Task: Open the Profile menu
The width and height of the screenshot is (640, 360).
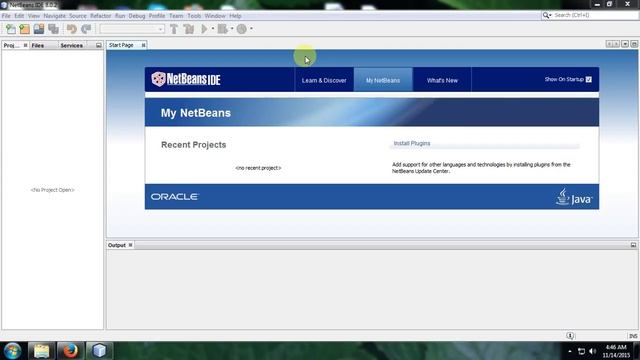Action: pos(157,16)
